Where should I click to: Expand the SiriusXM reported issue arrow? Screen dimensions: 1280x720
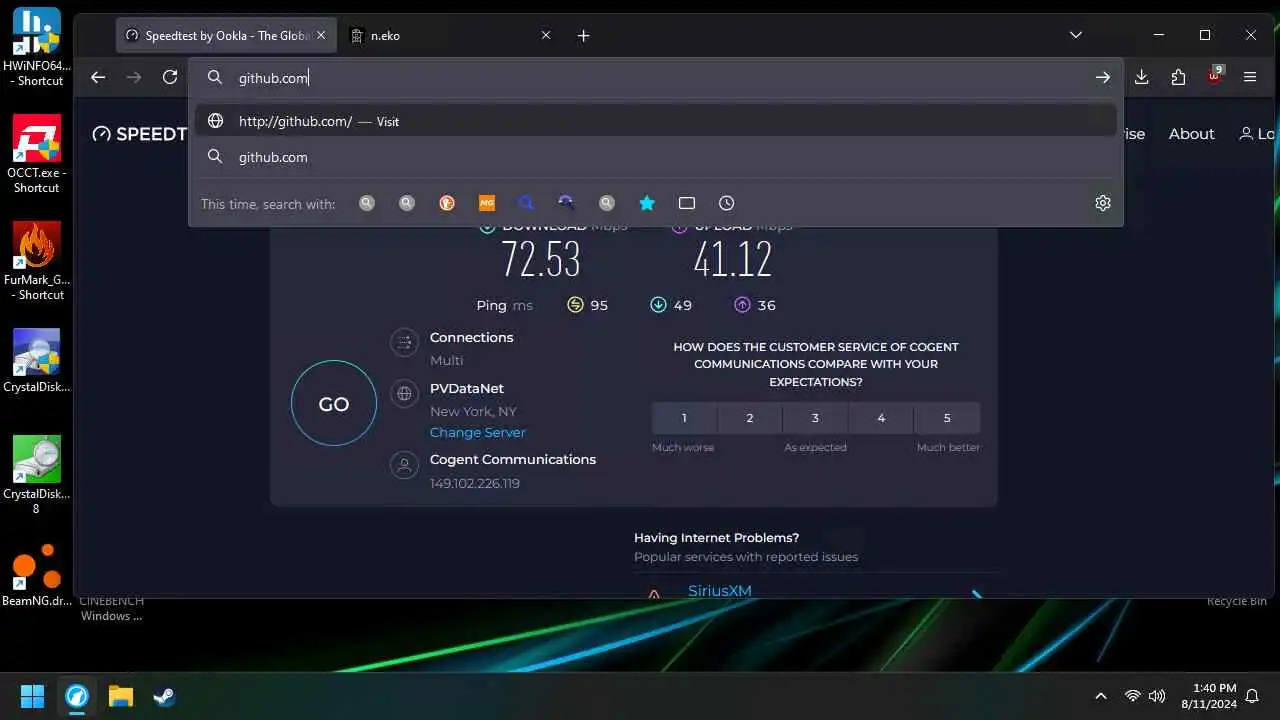(x=977, y=594)
